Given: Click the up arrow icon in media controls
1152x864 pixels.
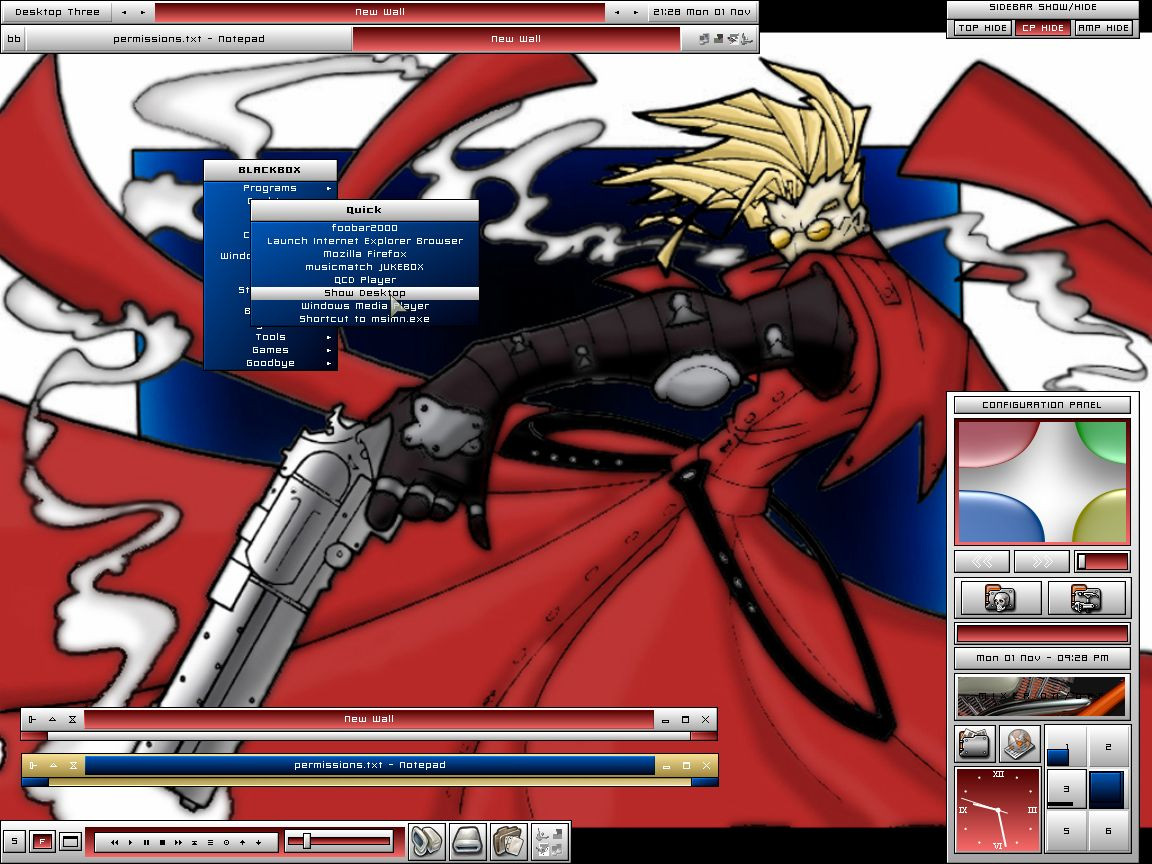Looking at the screenshot, I should tap(242, 843).
